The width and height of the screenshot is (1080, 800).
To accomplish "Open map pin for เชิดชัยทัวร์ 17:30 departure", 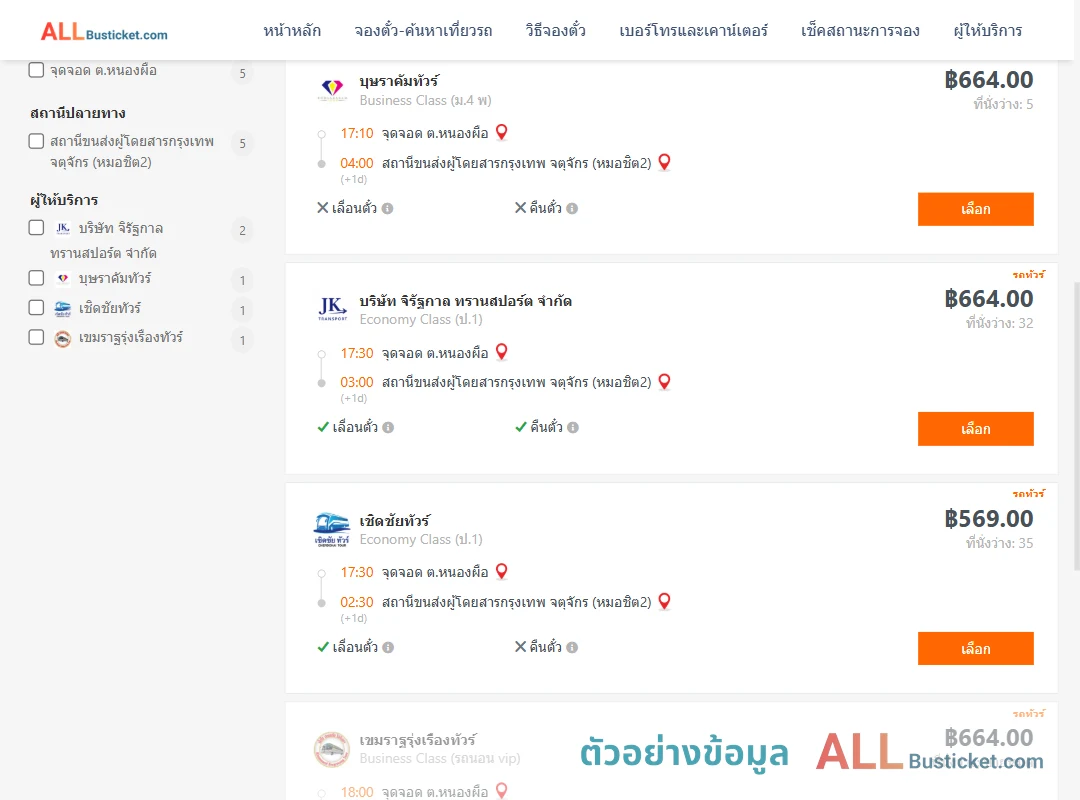I will click(x=501, y=571).
